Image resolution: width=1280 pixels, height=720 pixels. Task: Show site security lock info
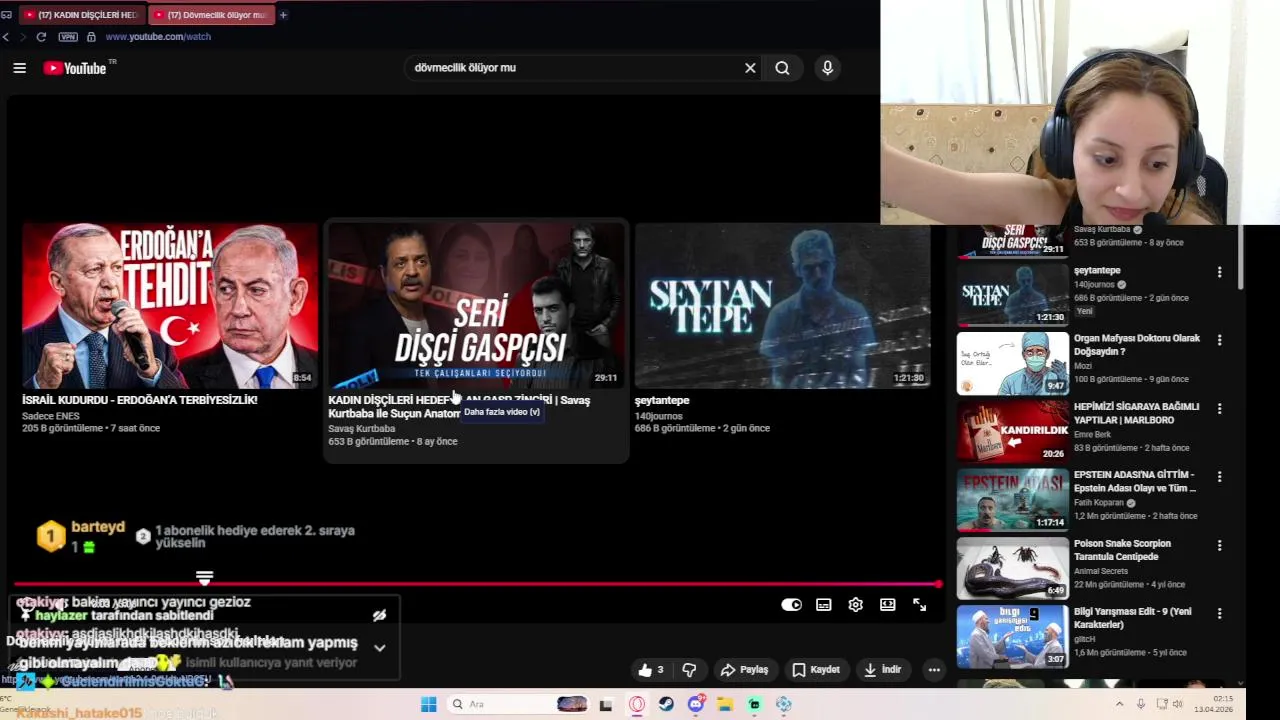coord(91,37)
